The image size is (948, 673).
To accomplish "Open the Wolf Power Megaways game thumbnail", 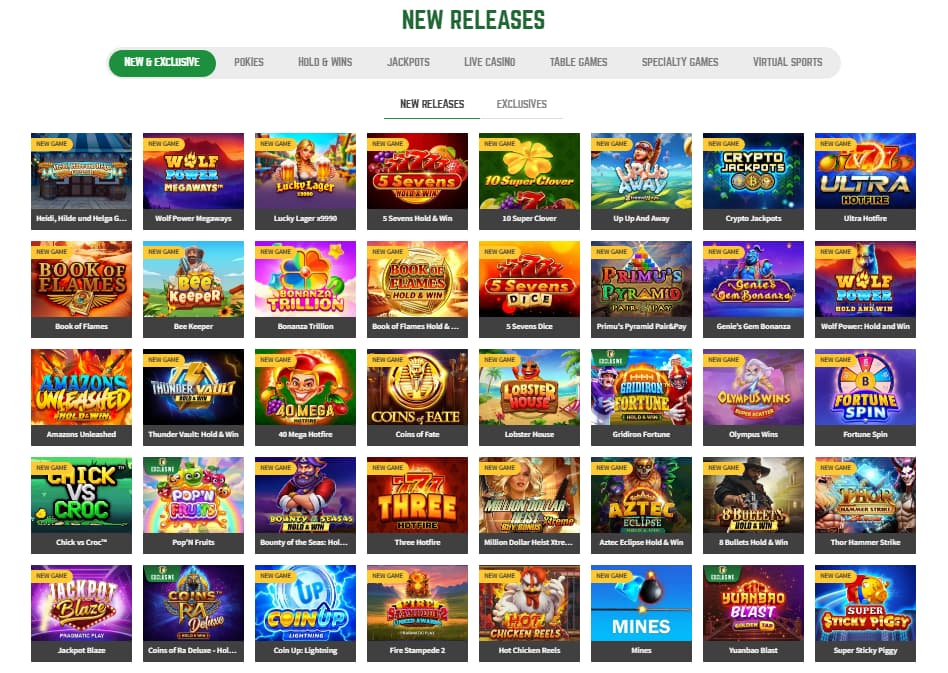I will pos(193,181).
